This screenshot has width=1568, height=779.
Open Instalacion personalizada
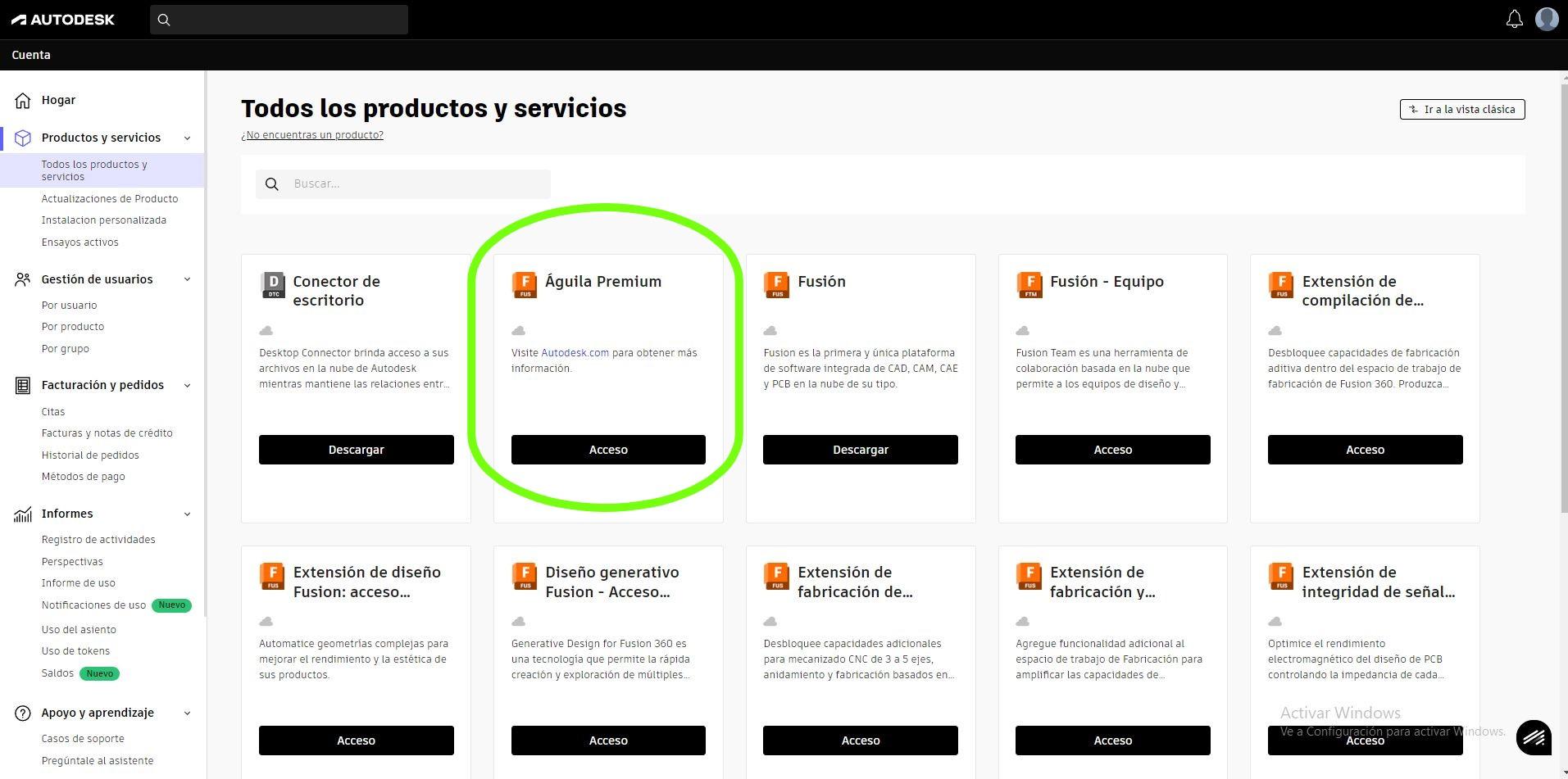pyautogui.click(x=104, y=220)
